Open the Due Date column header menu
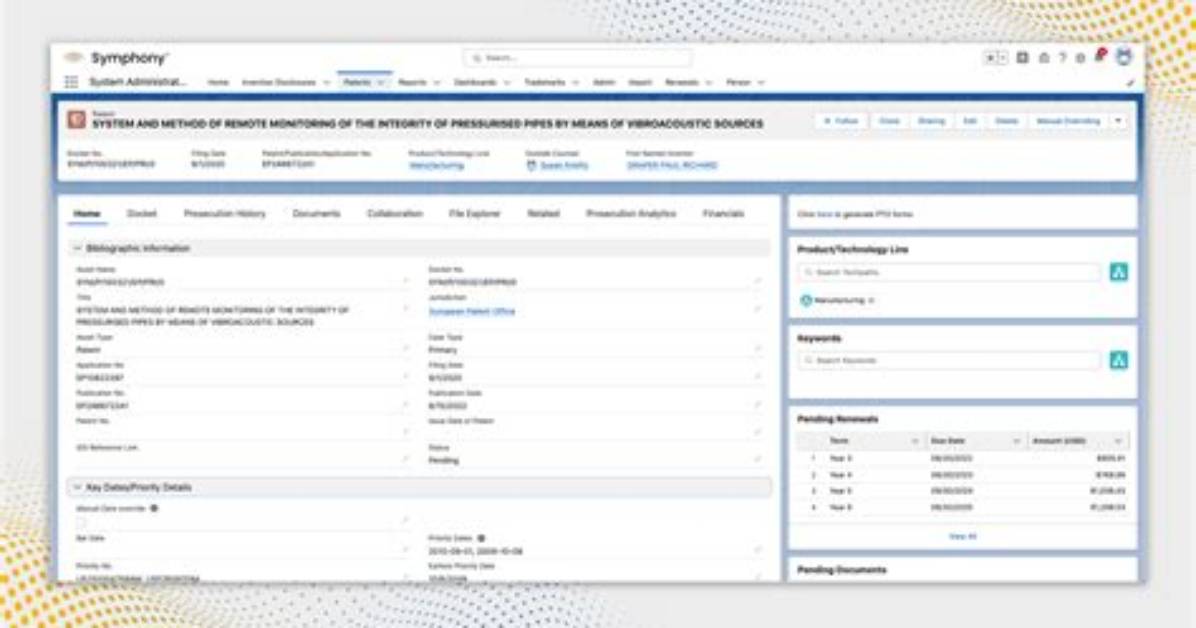The height and width of the screenshot is (628, 1196). pyautogui.click(x=1016, y=441)
